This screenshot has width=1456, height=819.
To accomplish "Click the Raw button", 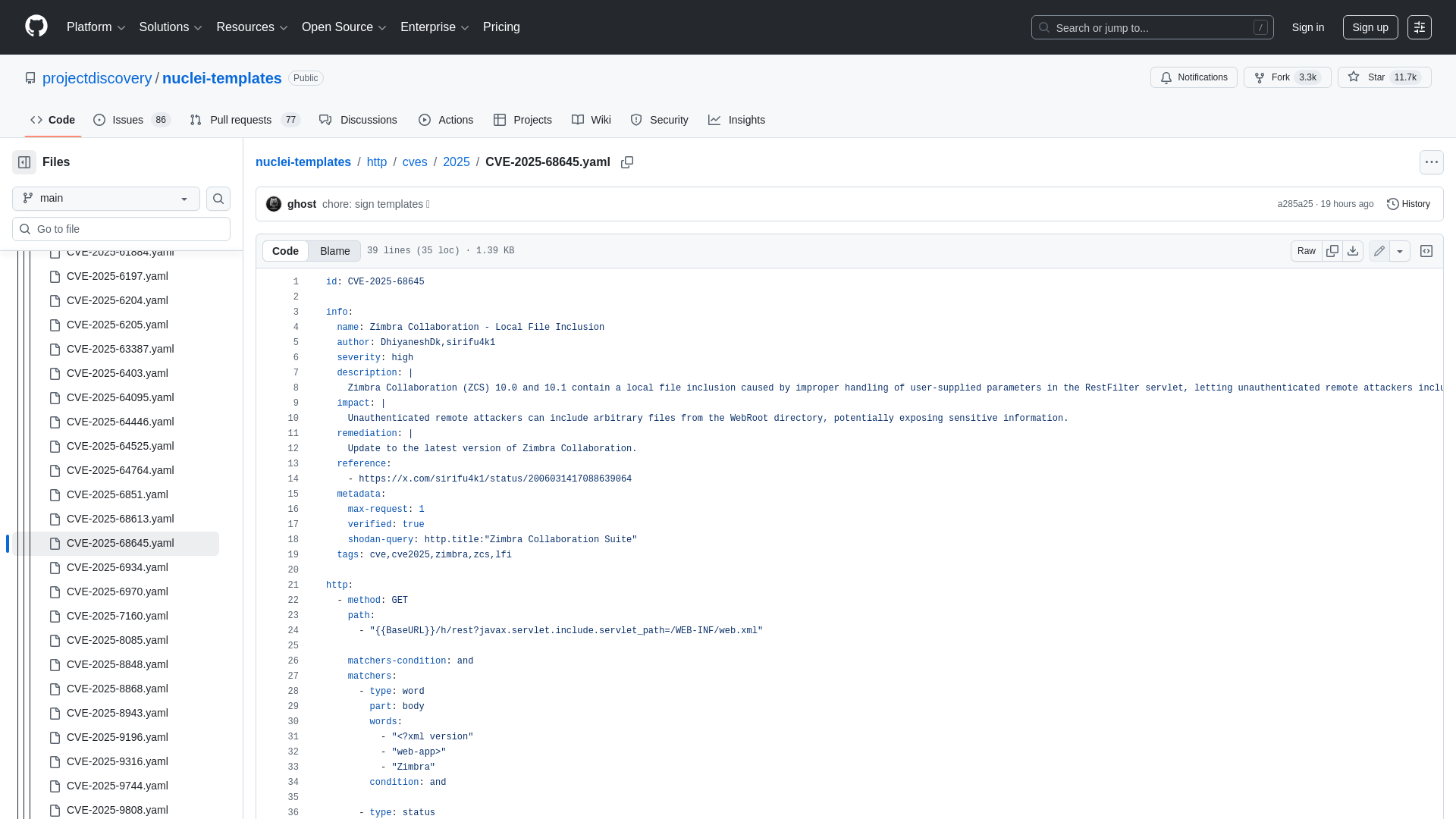I will pos(1307,250).
